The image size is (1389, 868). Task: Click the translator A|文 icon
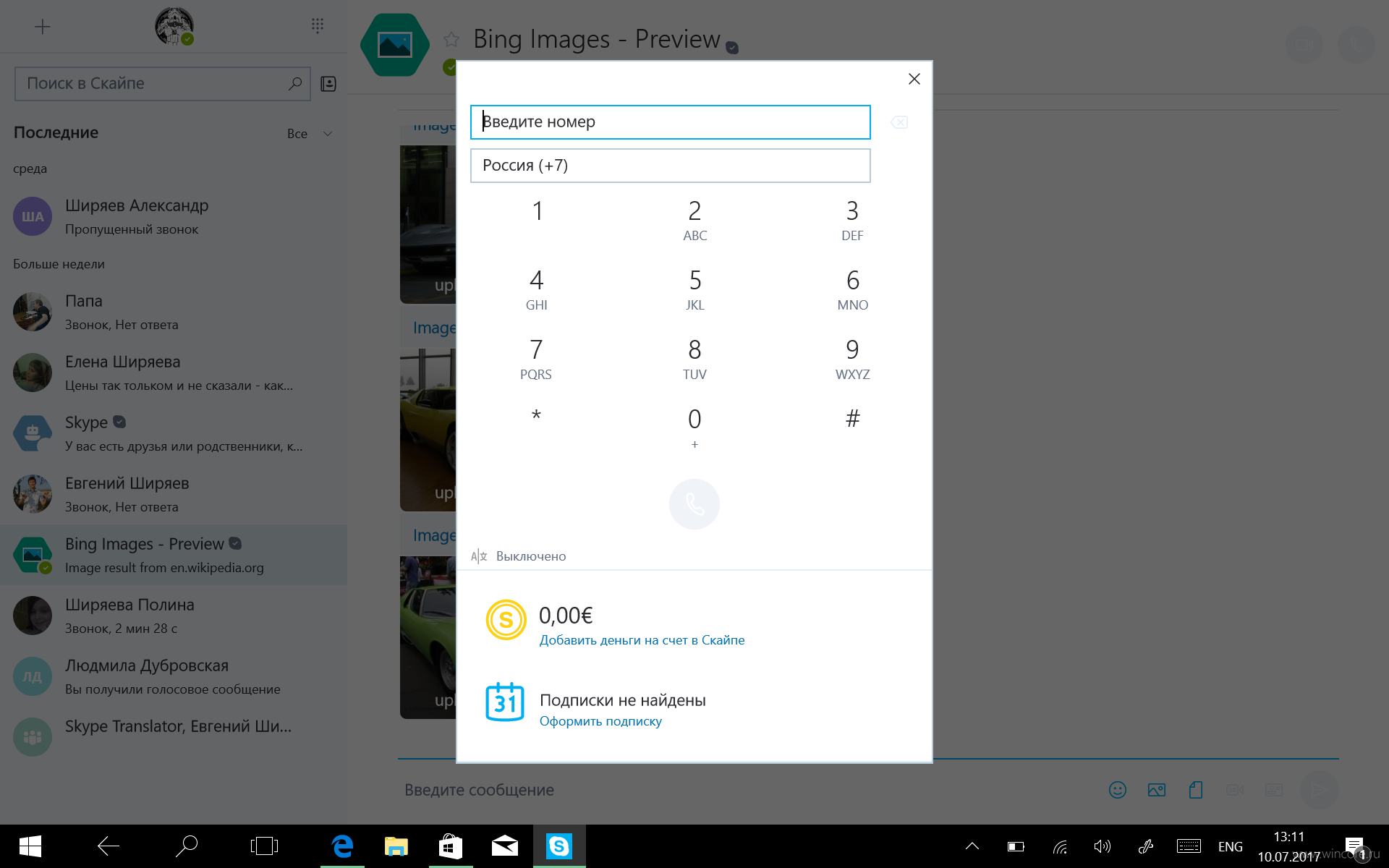479,556
